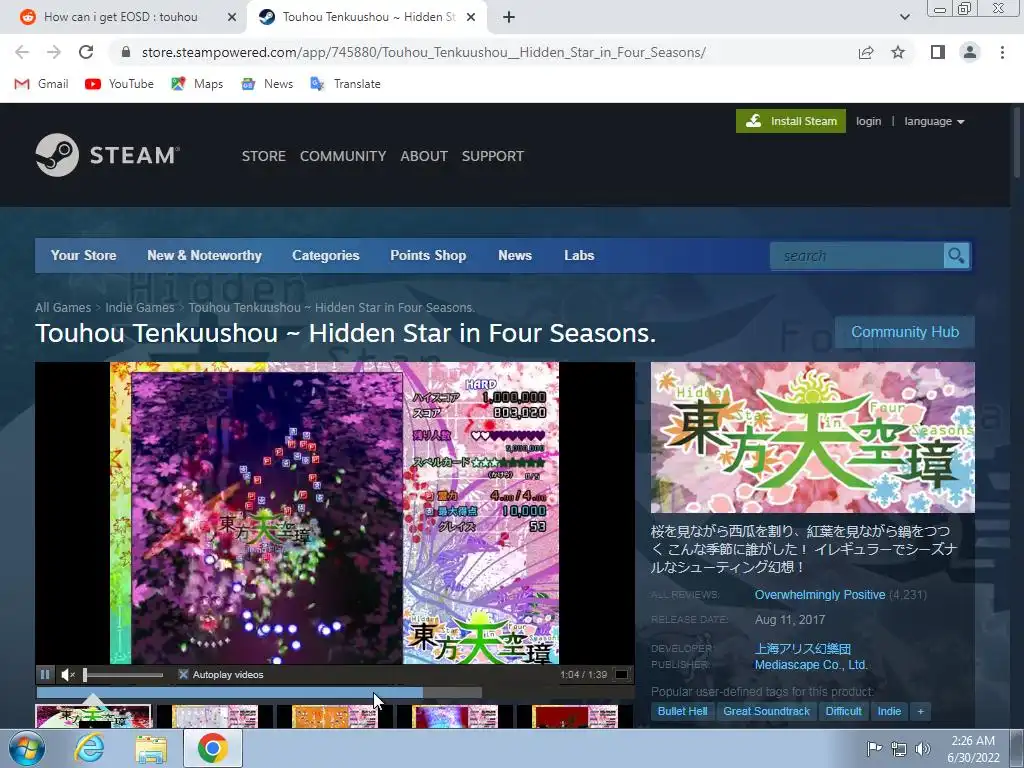Viewport: 1024px width, 768px height.
Task: Click the Install Steam button
Action: click(x=791, y=121)
